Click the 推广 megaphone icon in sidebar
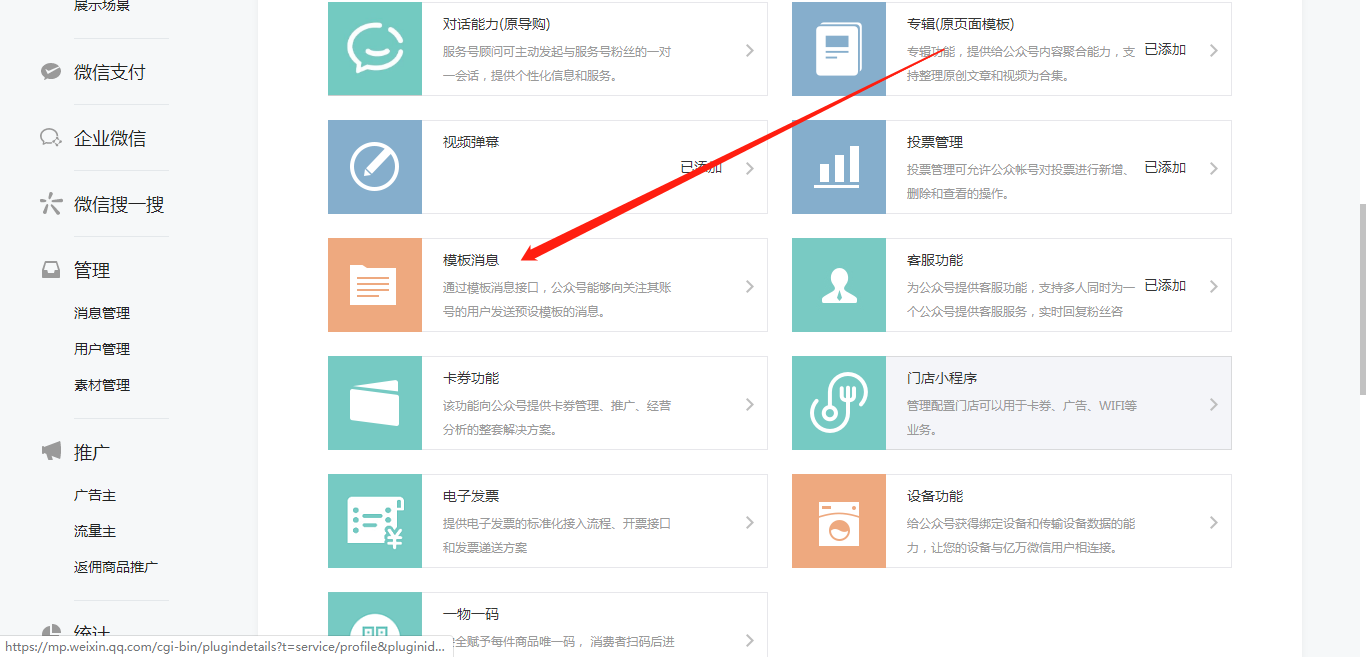 pyautogui.click(x=50, y=452)
